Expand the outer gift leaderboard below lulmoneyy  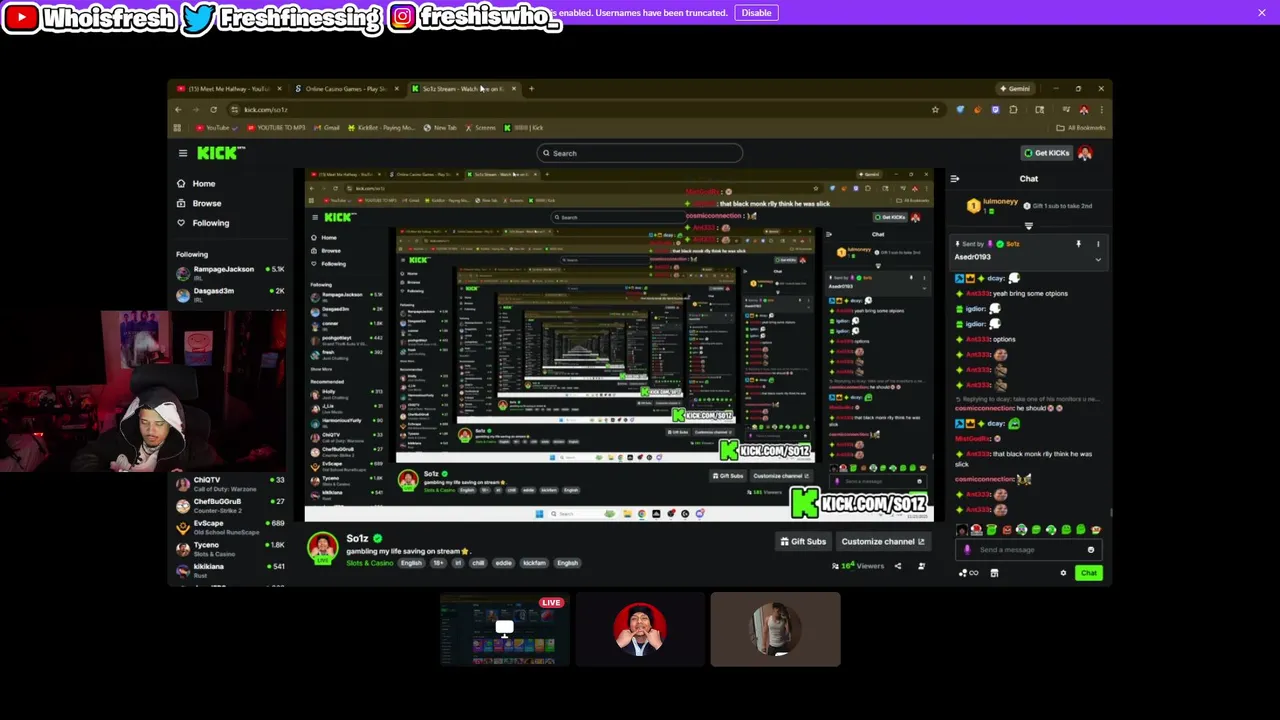click(1028, 226)
